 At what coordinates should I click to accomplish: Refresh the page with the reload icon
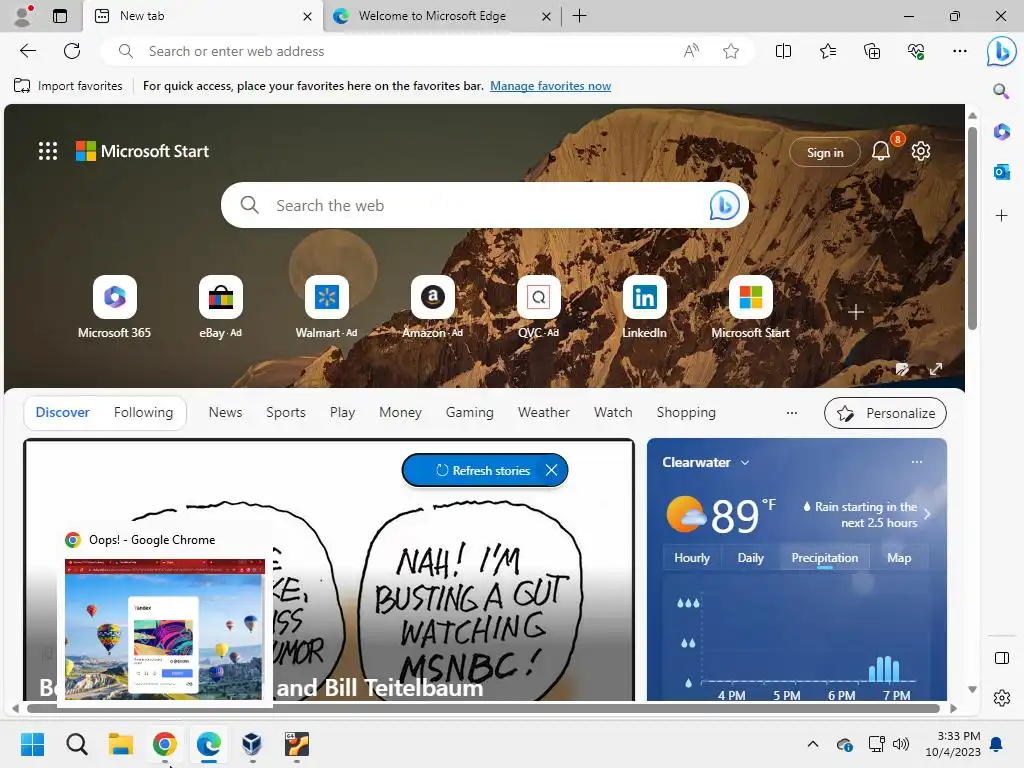tap(72, 51)
